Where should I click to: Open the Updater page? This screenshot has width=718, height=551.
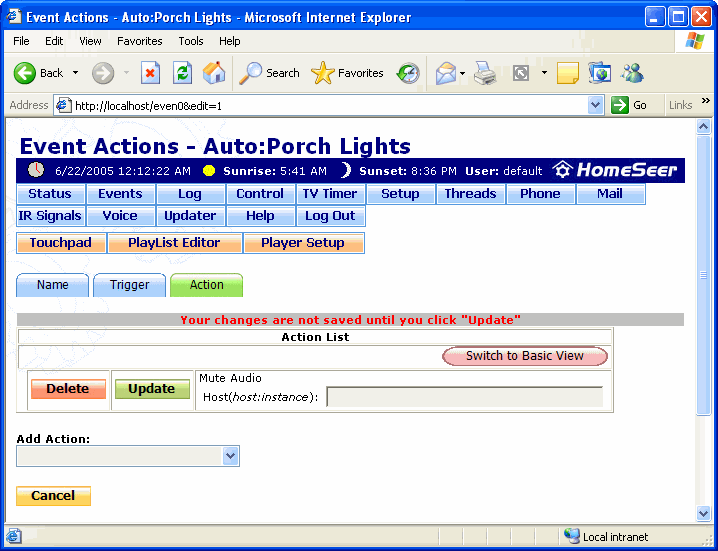[x=190, y=216]
